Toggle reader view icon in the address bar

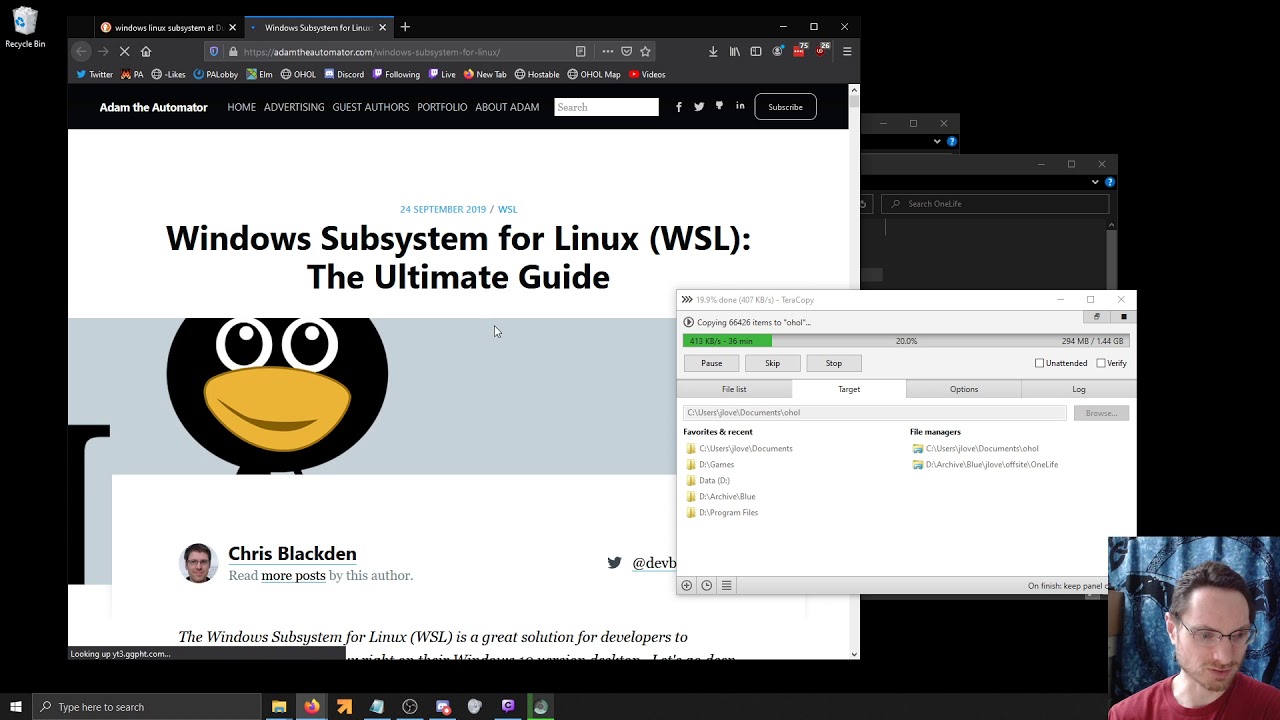(x=580, y=51)
